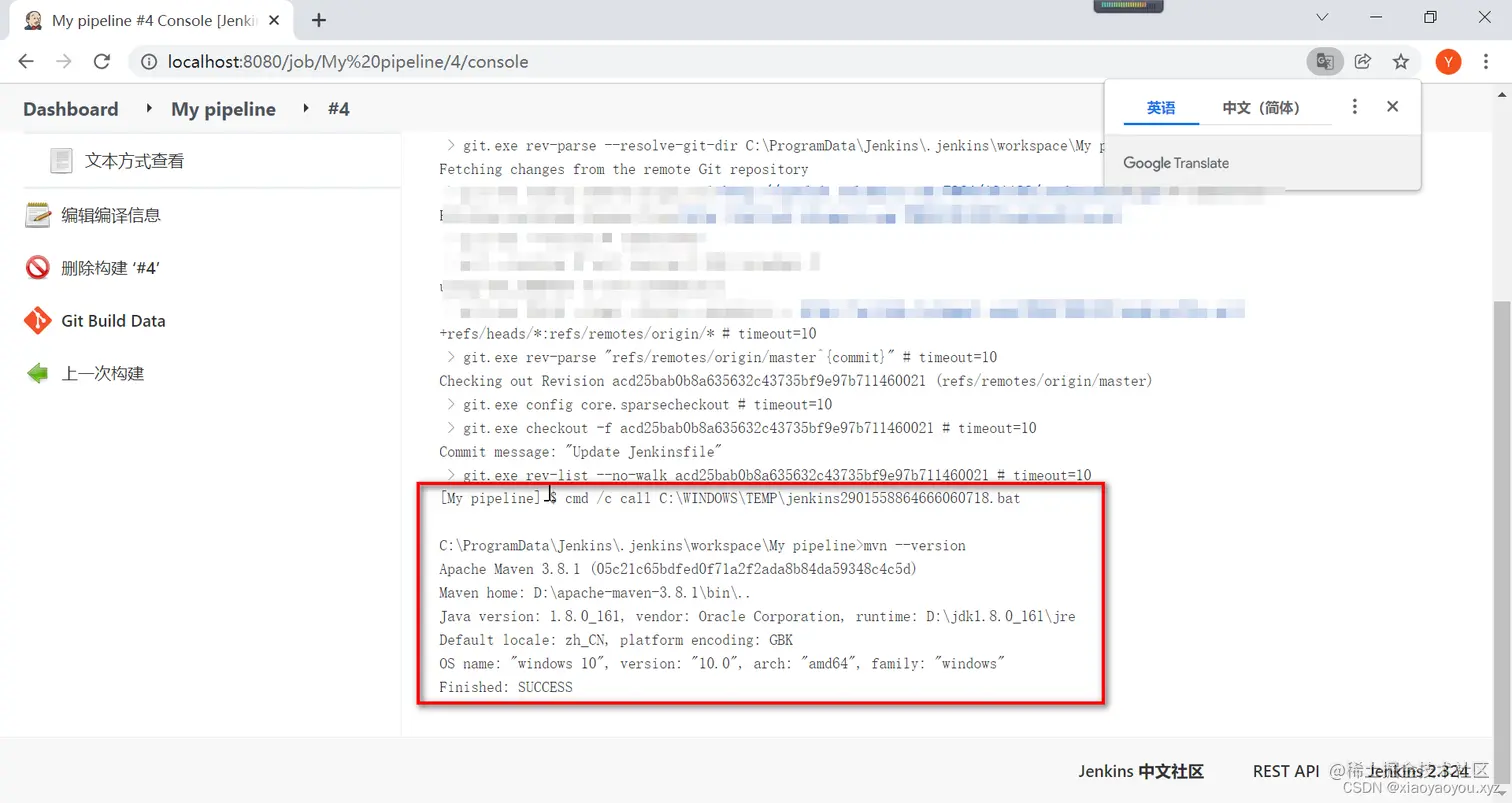Select the 英语 tab in Translate popup

1161,108
